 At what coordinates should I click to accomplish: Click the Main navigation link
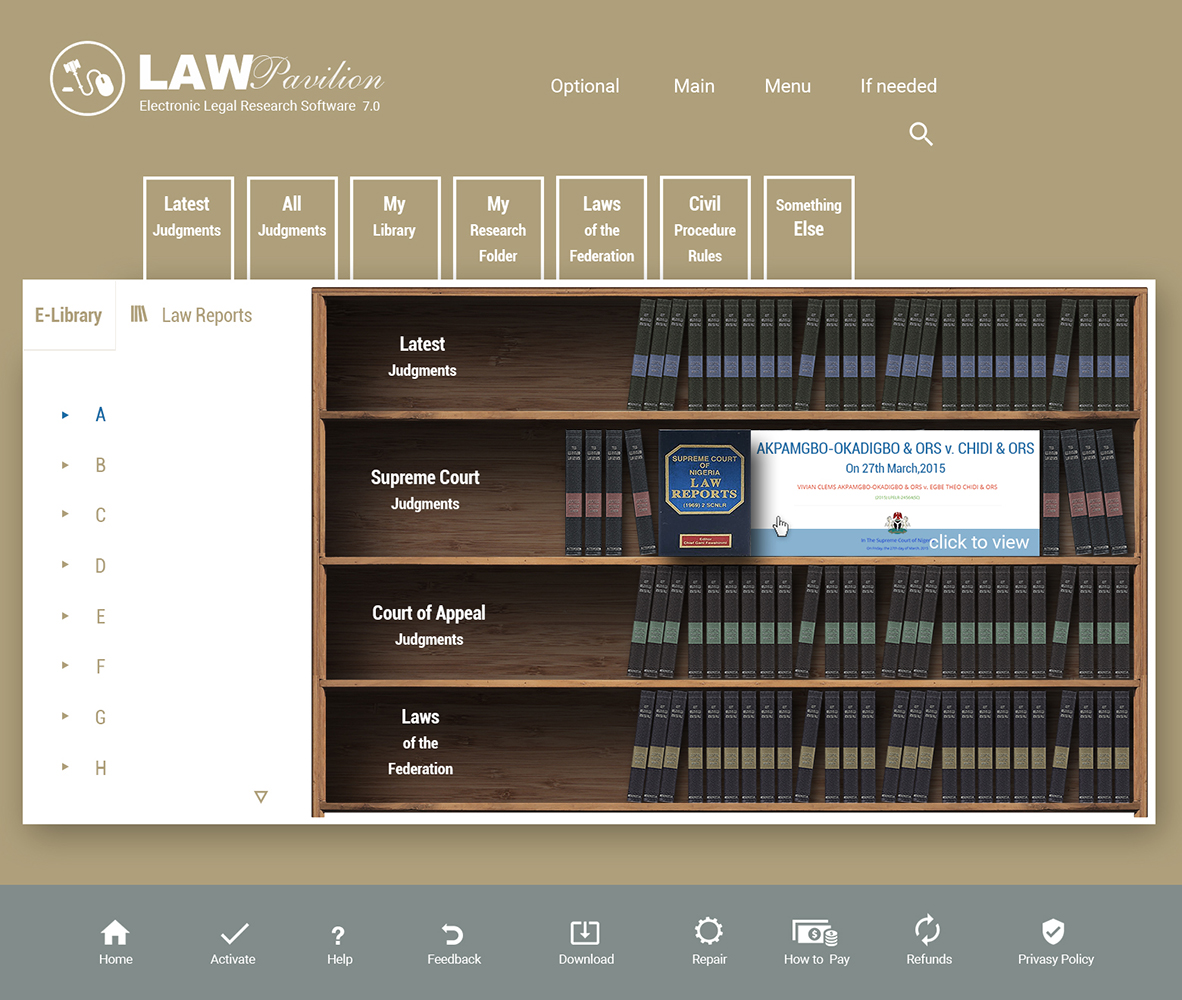pos(694,86)
